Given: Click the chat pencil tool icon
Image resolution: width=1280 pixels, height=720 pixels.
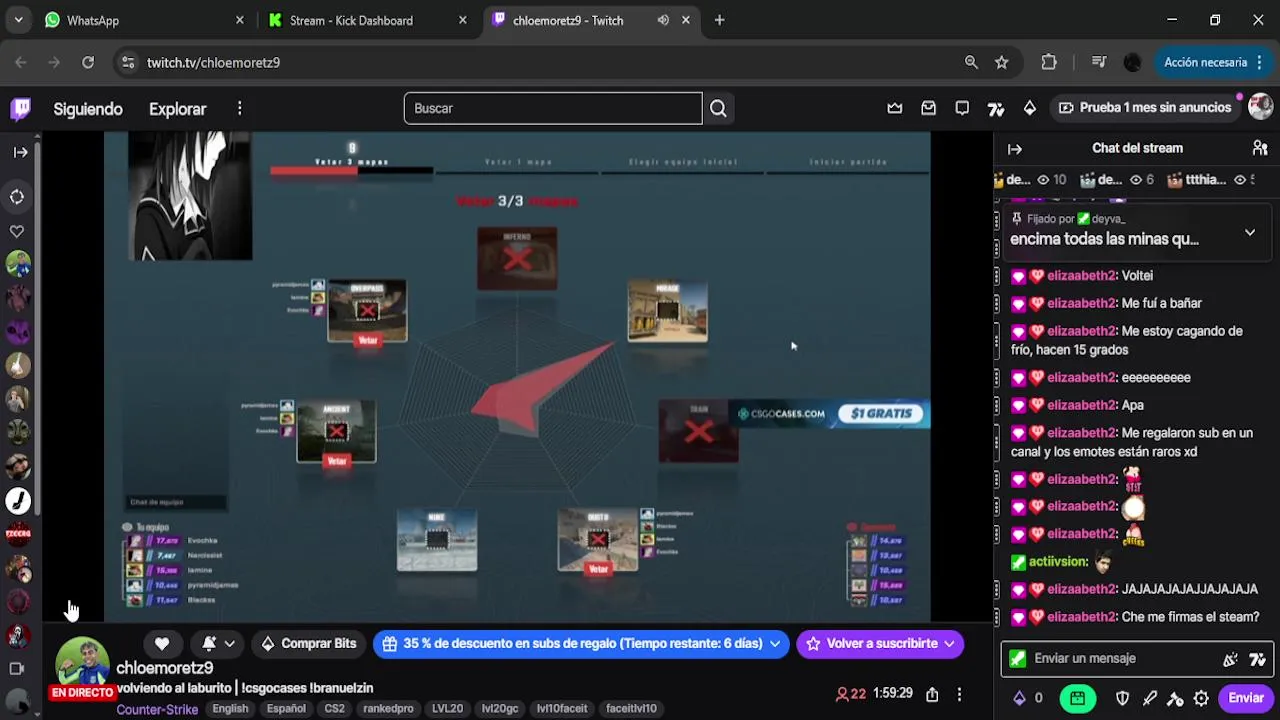Looking at the screenshot, I should click(x=1149, y=698).
